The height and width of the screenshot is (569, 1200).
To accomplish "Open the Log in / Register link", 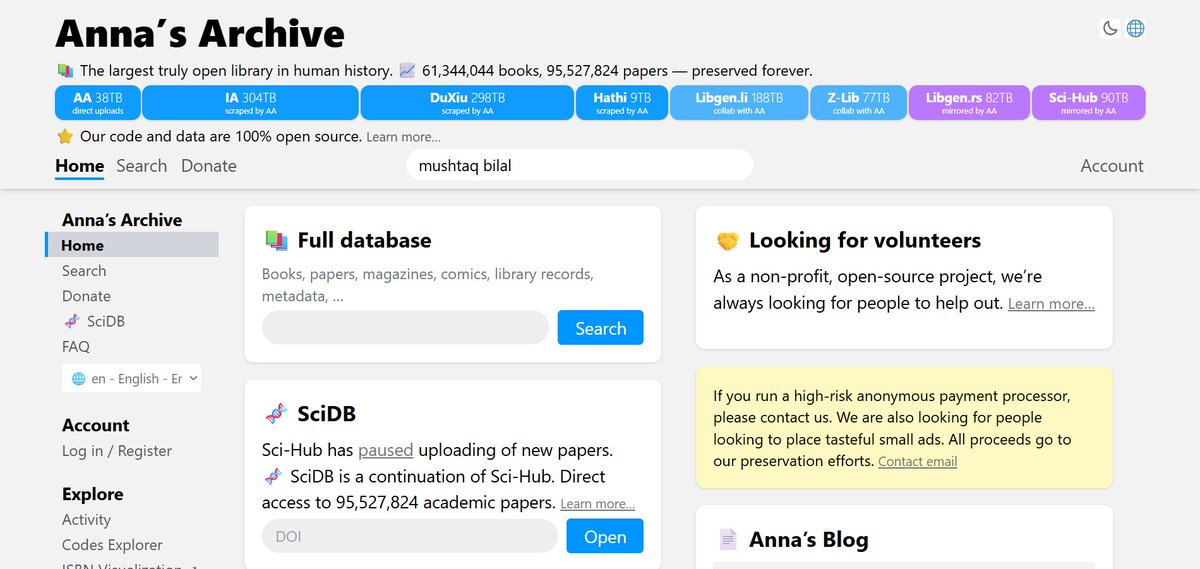I will (117, 451).
